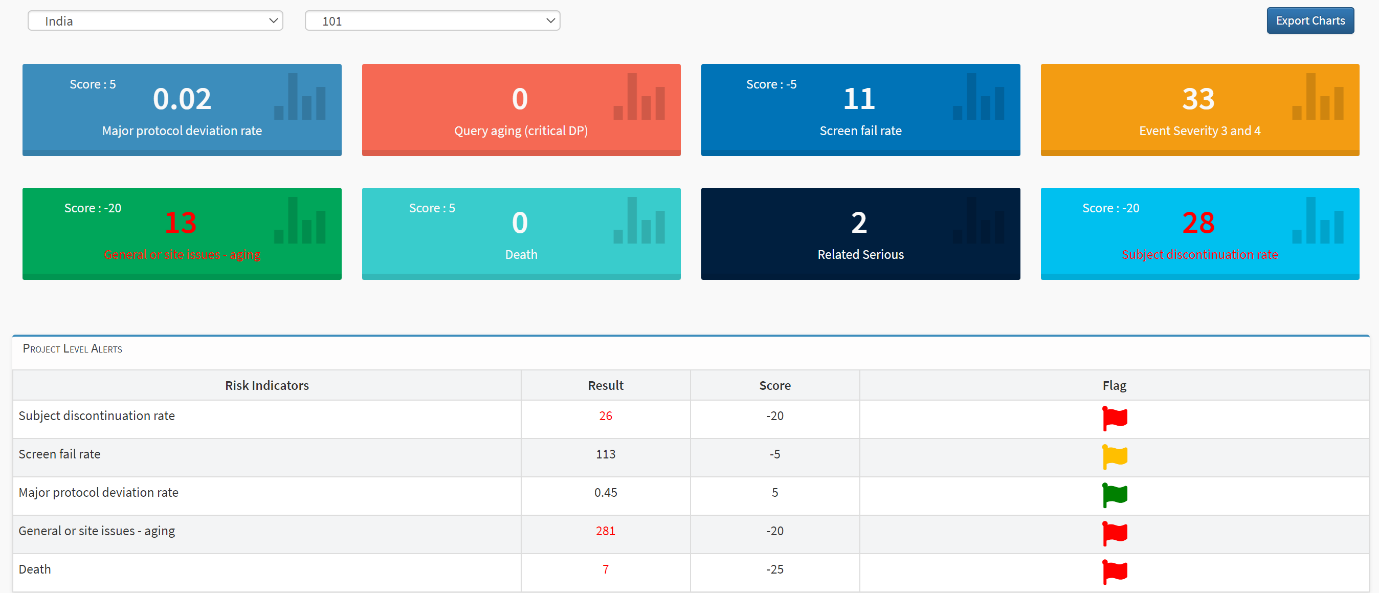The width and height of the screenshot is (1379, 593).
Task: Click the red result value 281 for site issues aging
Action: (605, 531)
